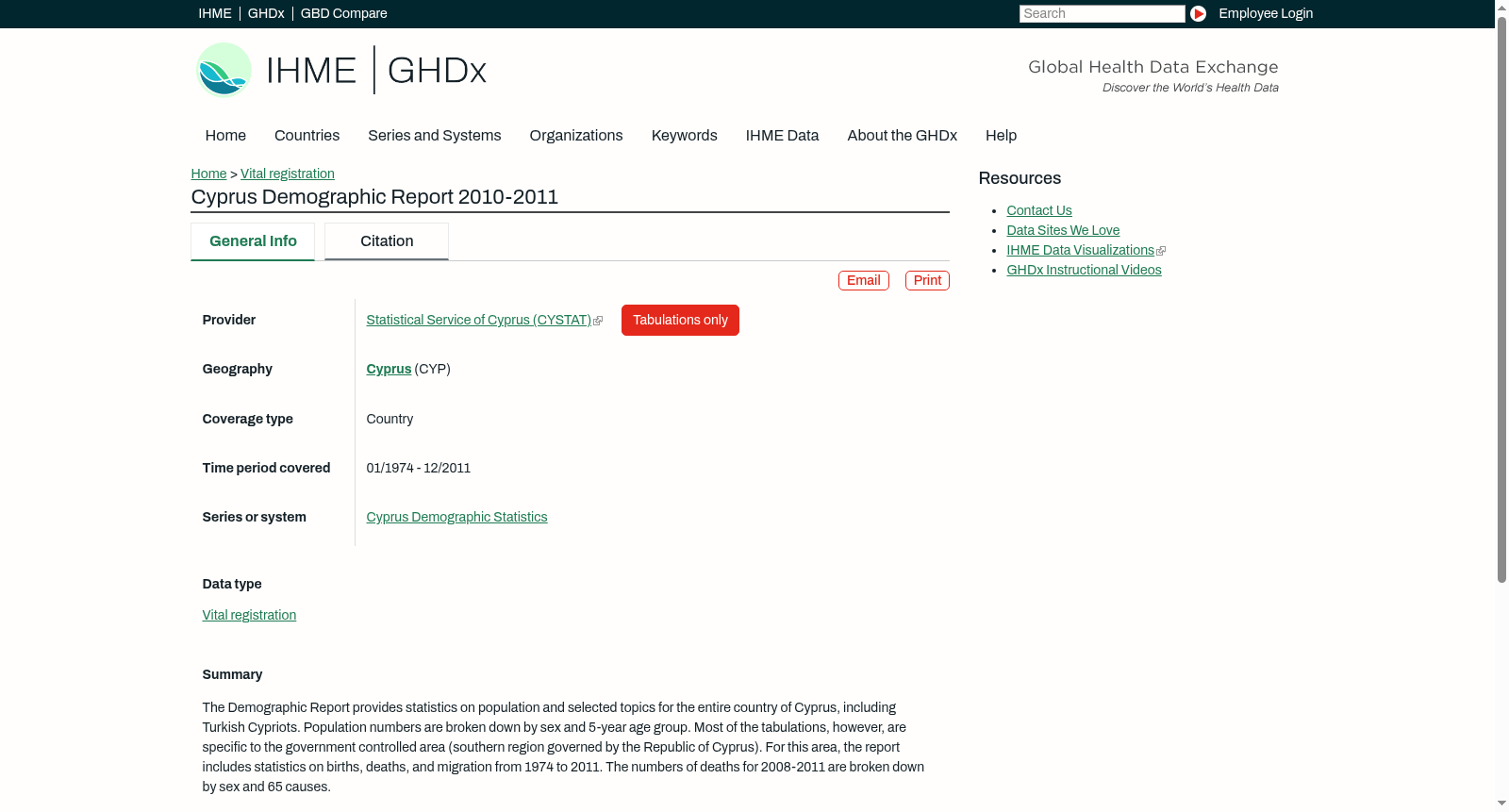The image size is (1509, 812).
Task: Open IHME Data Visualizations link
Action: 1080,251
